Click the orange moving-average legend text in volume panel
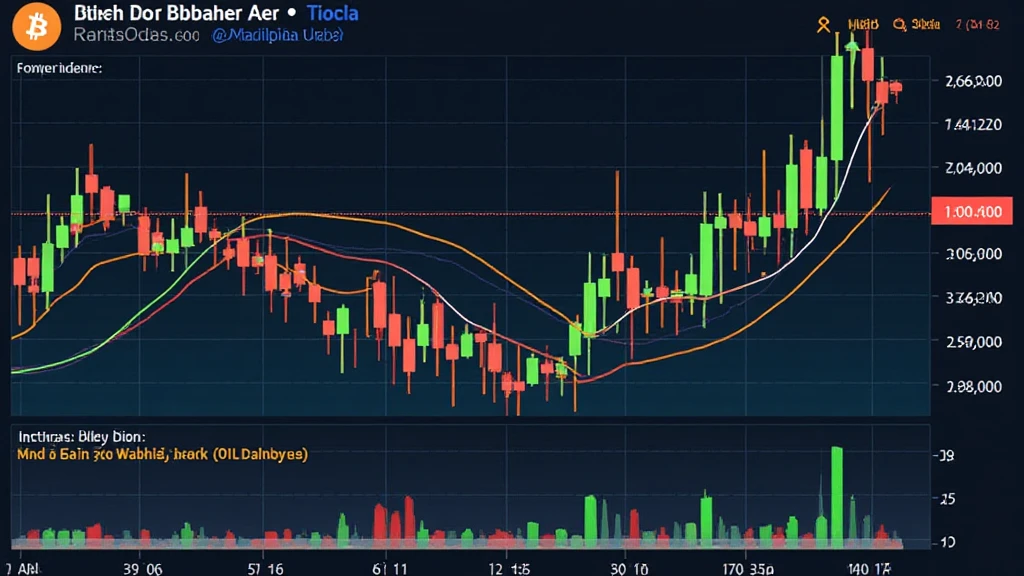This screenshot has width=1024, height=576. point(161,454)
